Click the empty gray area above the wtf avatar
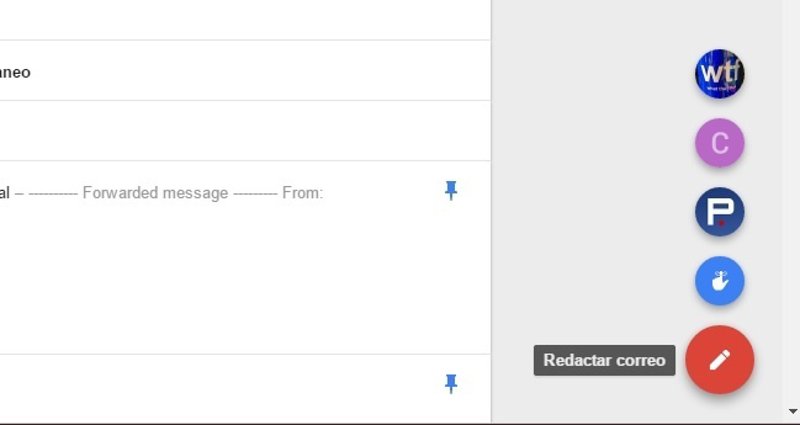Viewport: 800px width, 425px height. 719,20
